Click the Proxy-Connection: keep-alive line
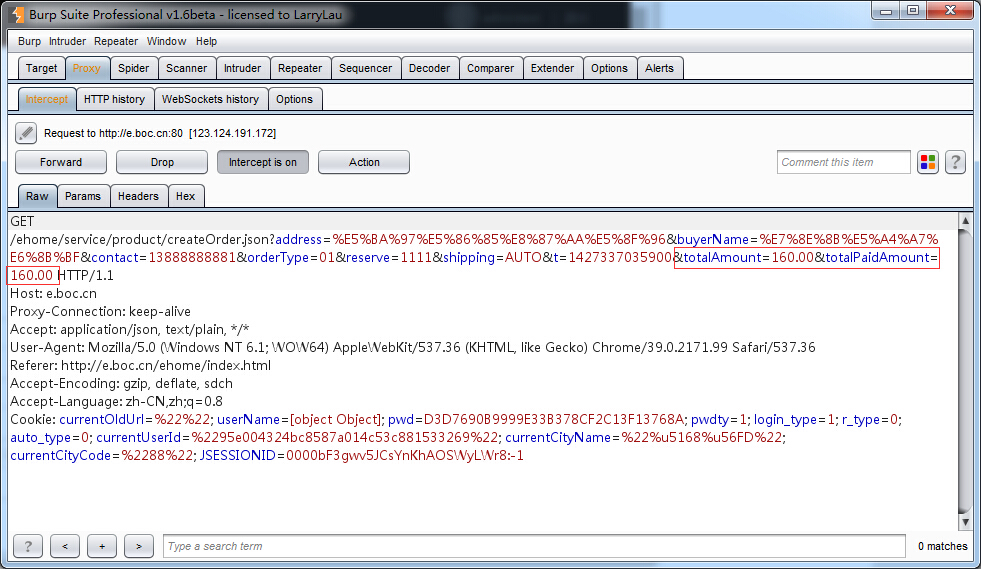This screenshot has width=981, height=569. [x=101, y=311]
